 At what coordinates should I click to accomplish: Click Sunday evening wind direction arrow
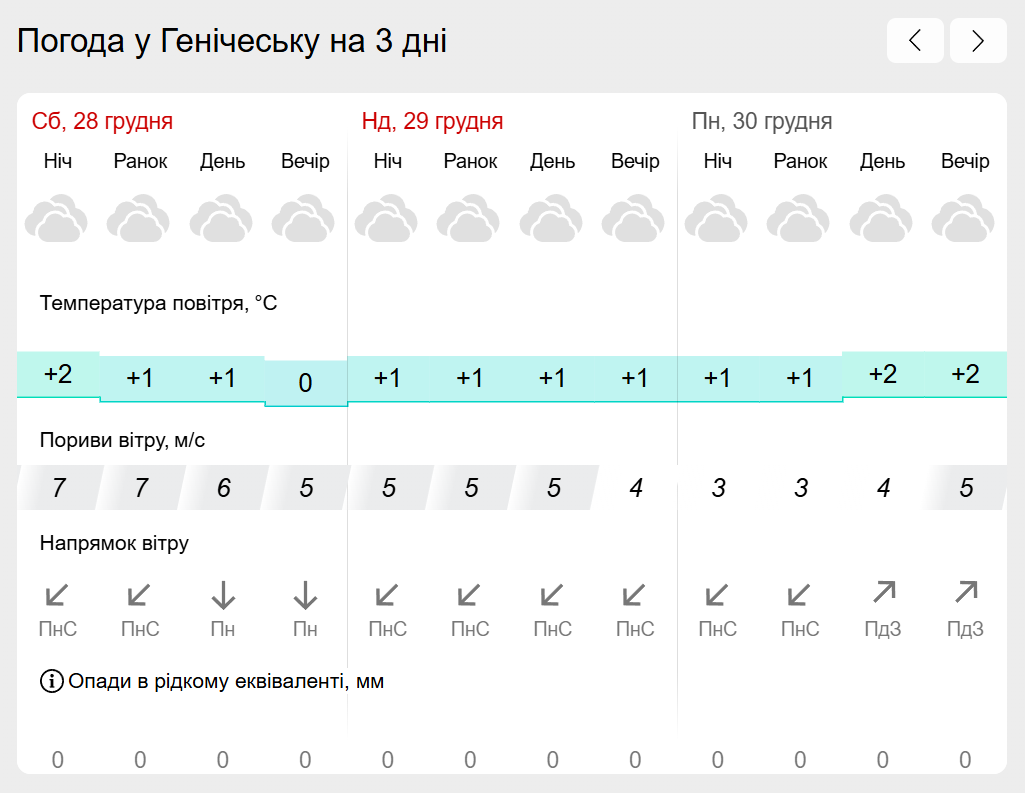tap(634, 595)
